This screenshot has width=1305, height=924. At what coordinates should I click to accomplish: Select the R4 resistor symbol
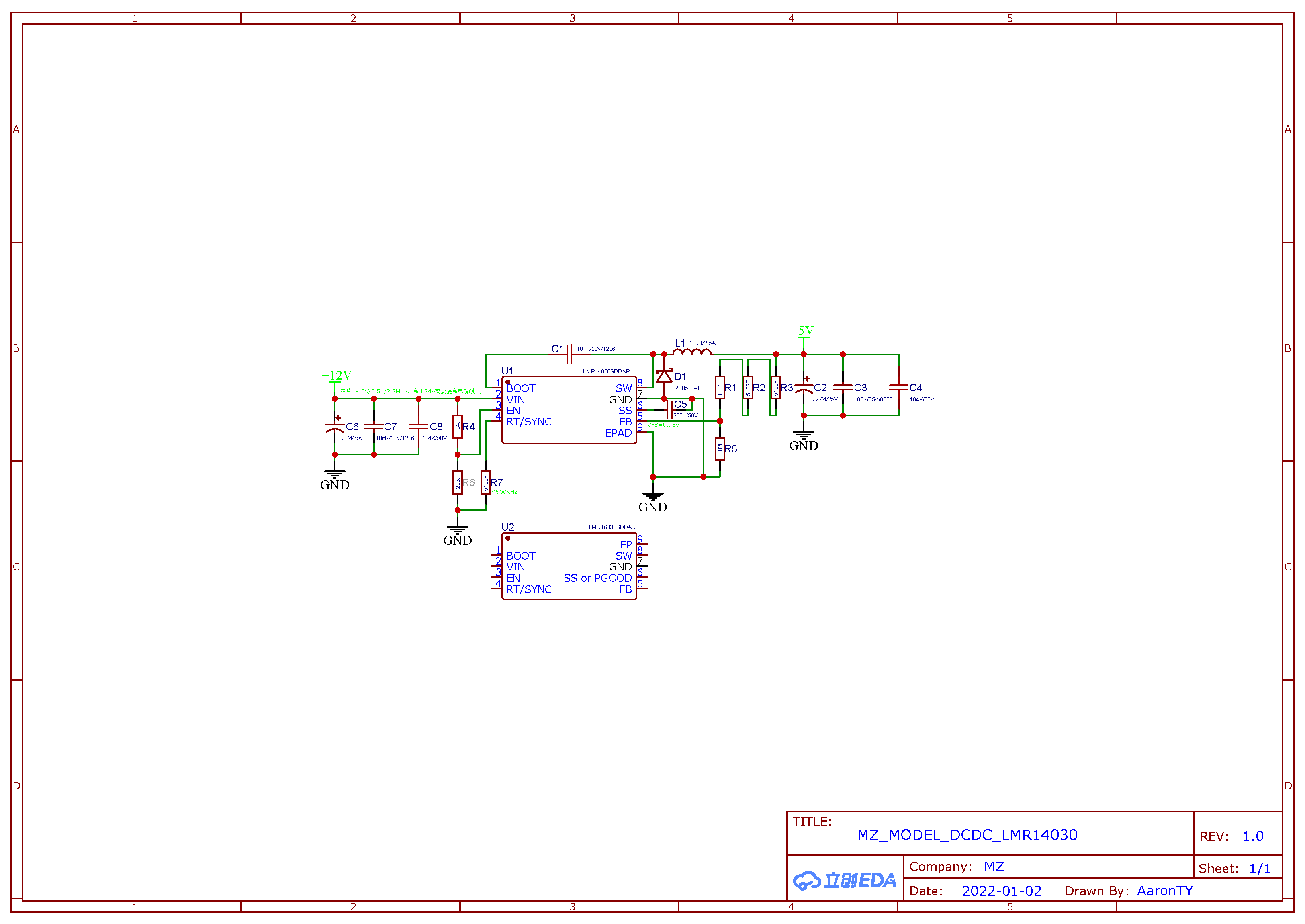click(457, 427)
